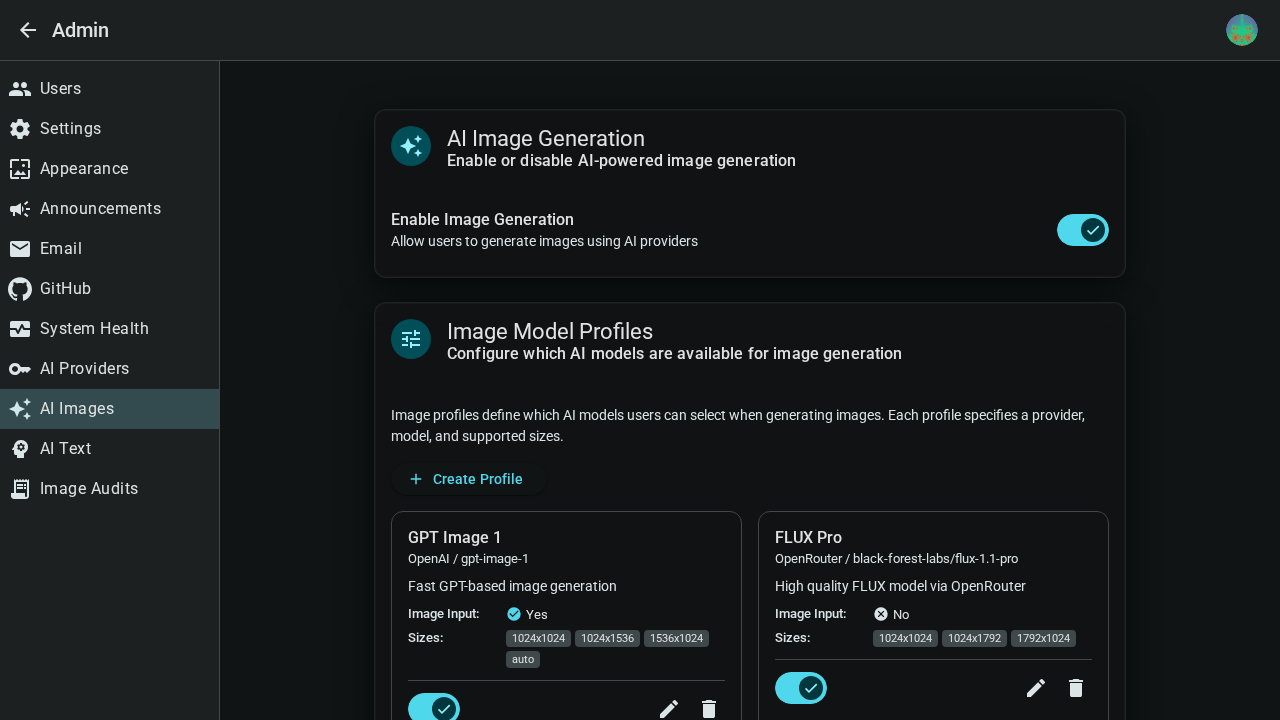
Task: Delete the FLUX Pro profile
Action: [1076, 688]
